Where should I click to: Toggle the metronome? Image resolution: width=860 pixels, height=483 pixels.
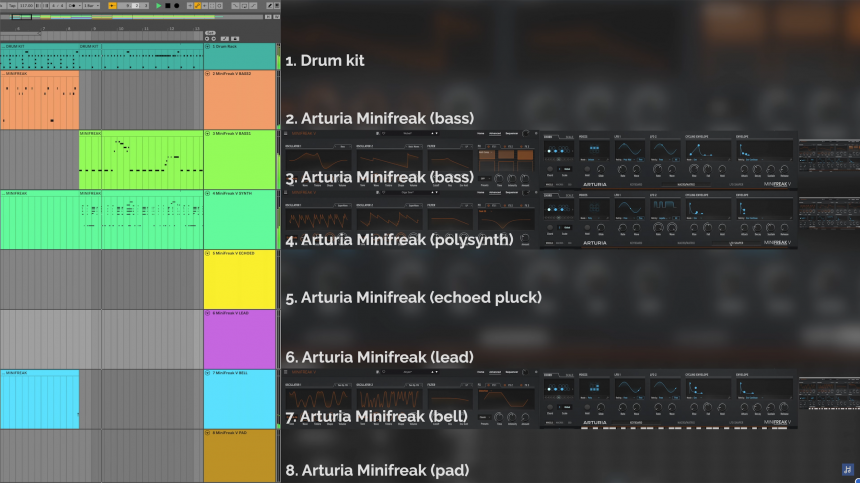click(x=73, y=5)
